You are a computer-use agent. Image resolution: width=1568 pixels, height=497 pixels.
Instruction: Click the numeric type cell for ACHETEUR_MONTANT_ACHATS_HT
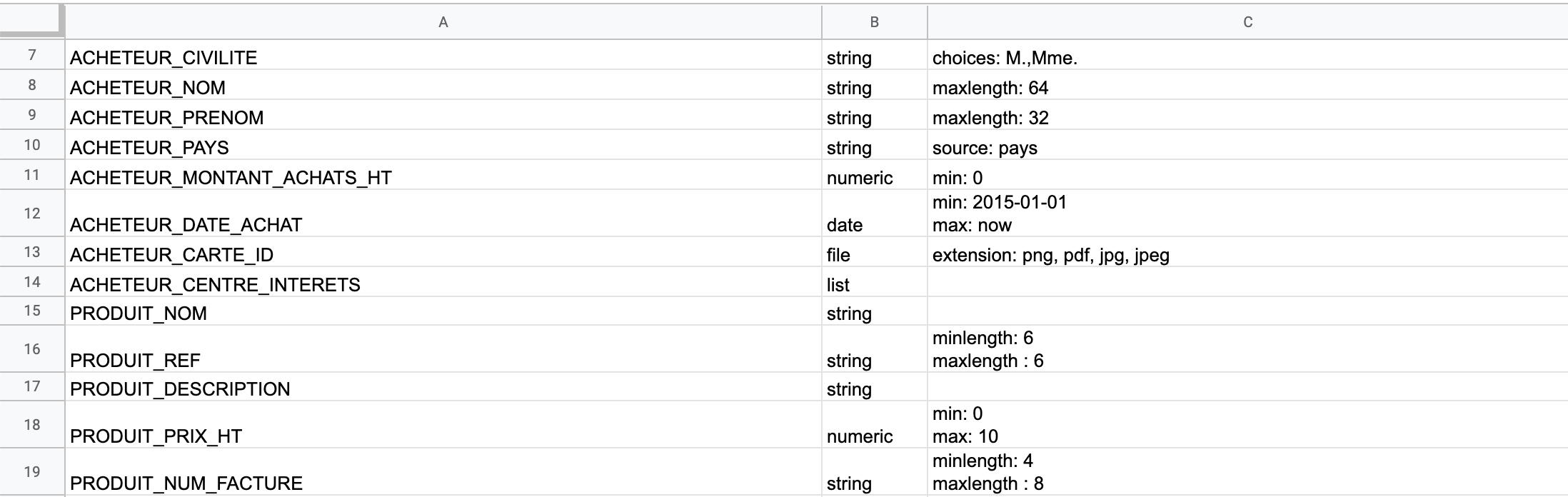coord(874,175)
